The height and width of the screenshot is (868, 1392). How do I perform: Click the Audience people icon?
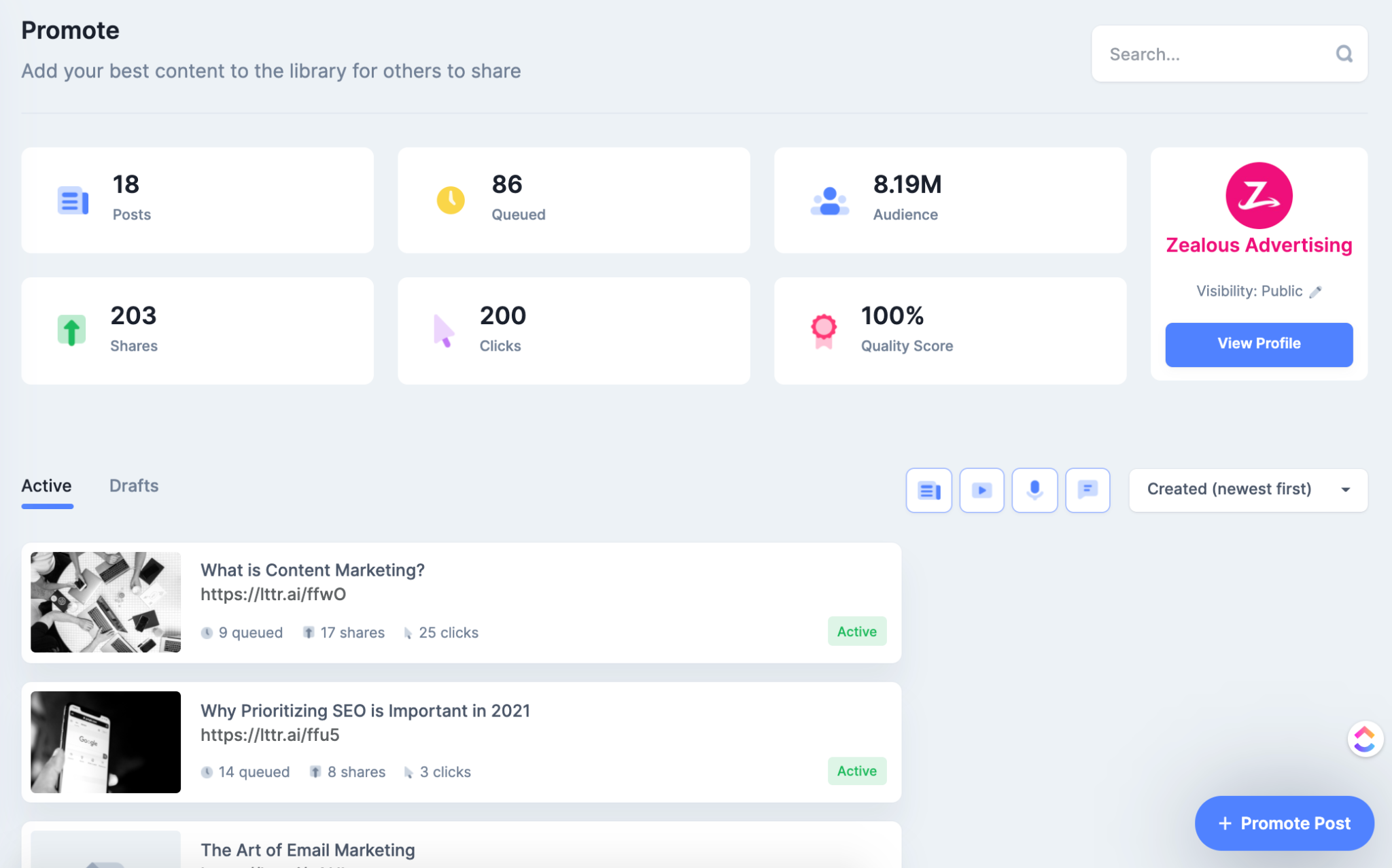pyautogui.click(x=830, y=201)
